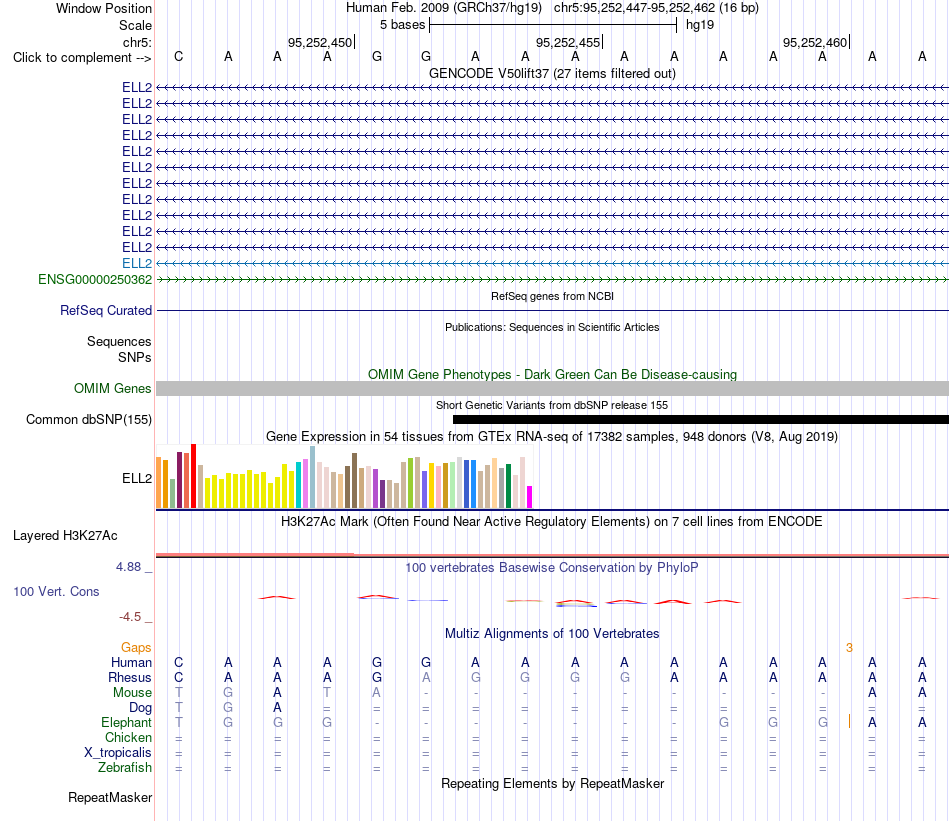Click the dark green bar in GTEx chart

[x=509, y=486]
